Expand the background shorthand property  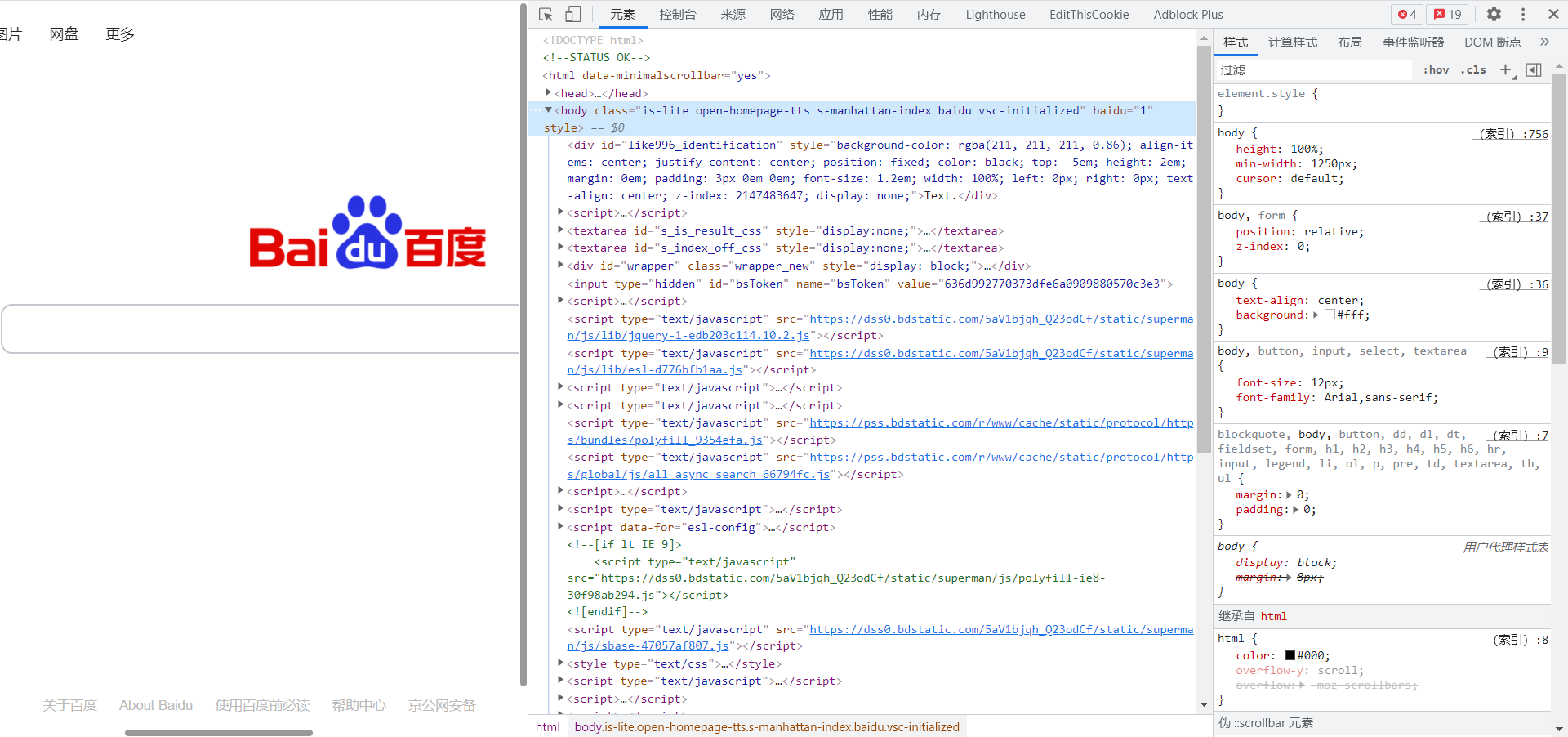tap(1316, 315)
